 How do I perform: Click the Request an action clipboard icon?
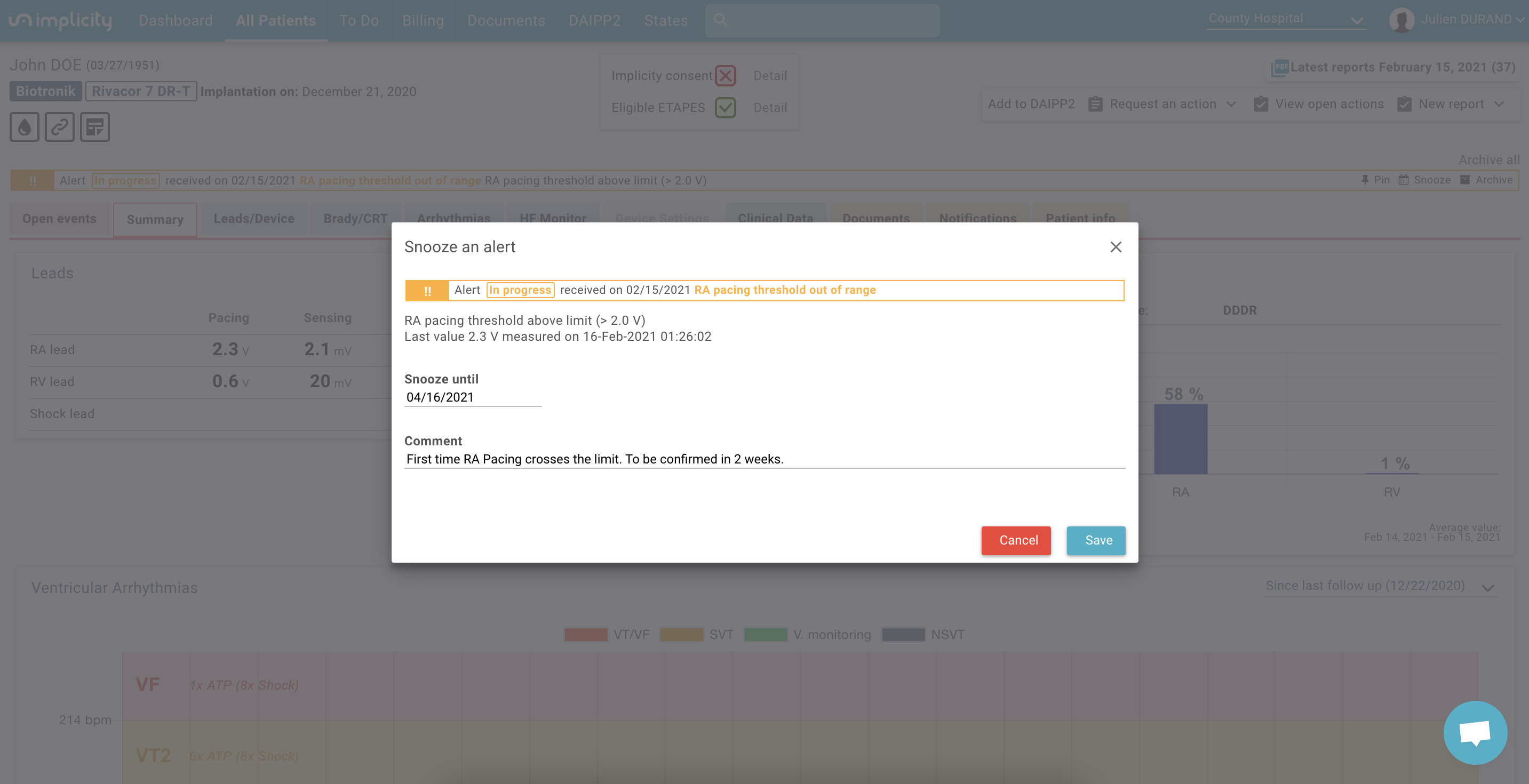tap(1096, 105)
